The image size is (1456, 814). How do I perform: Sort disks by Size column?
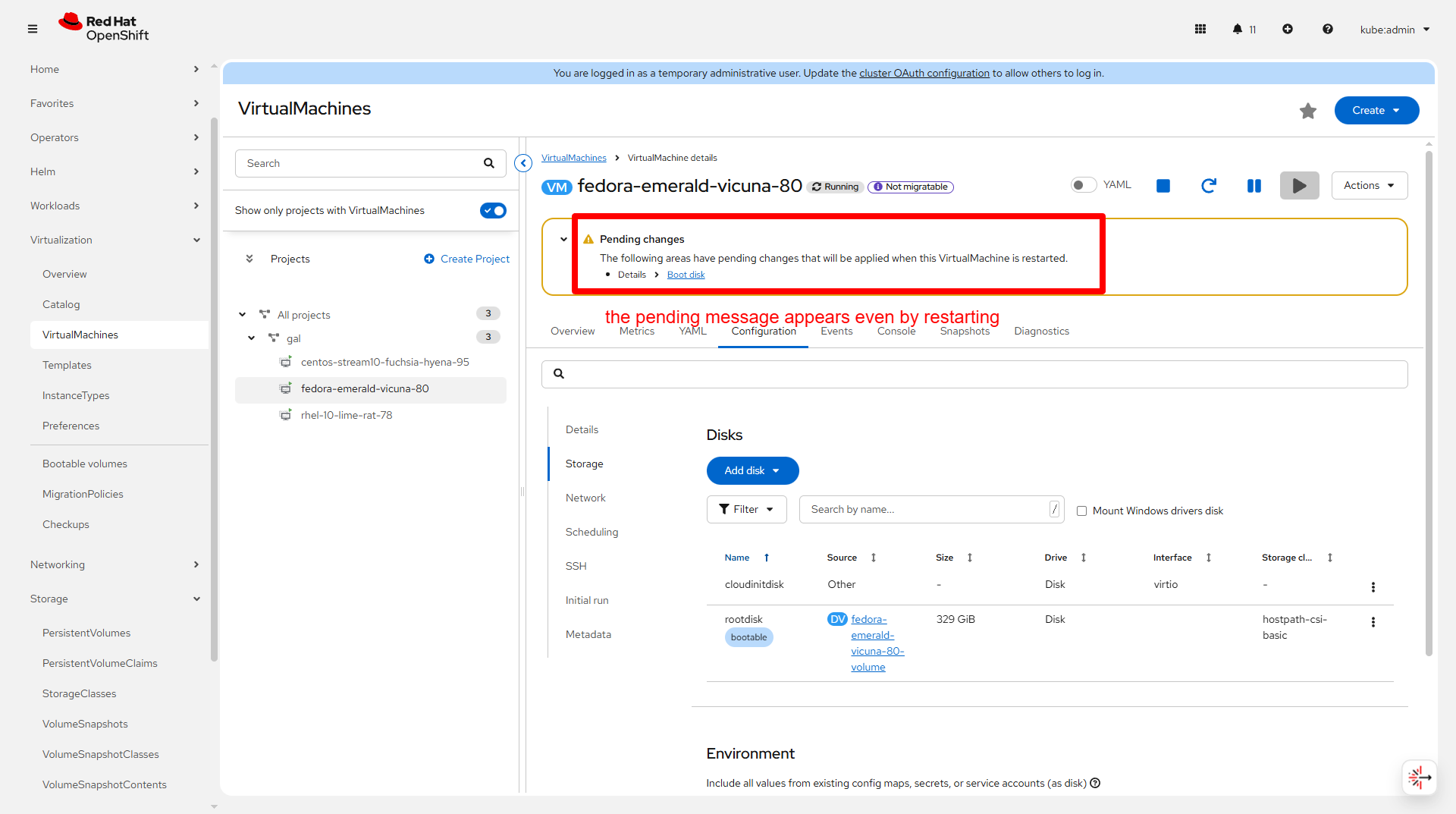tap(954, 558)
